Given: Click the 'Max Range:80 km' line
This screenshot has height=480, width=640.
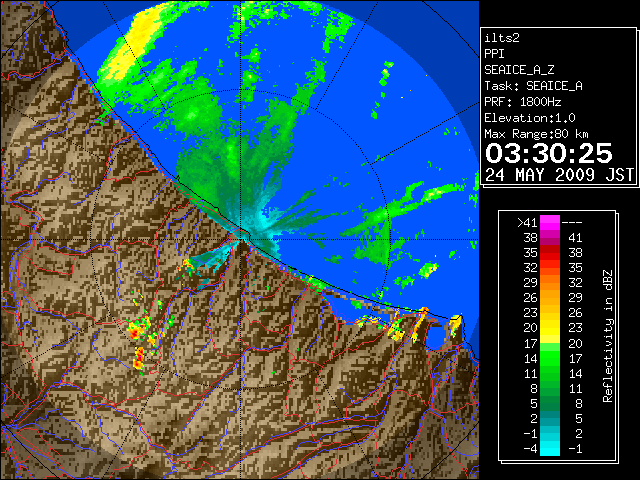Looking at the screenshot, I should click(537, 134).
